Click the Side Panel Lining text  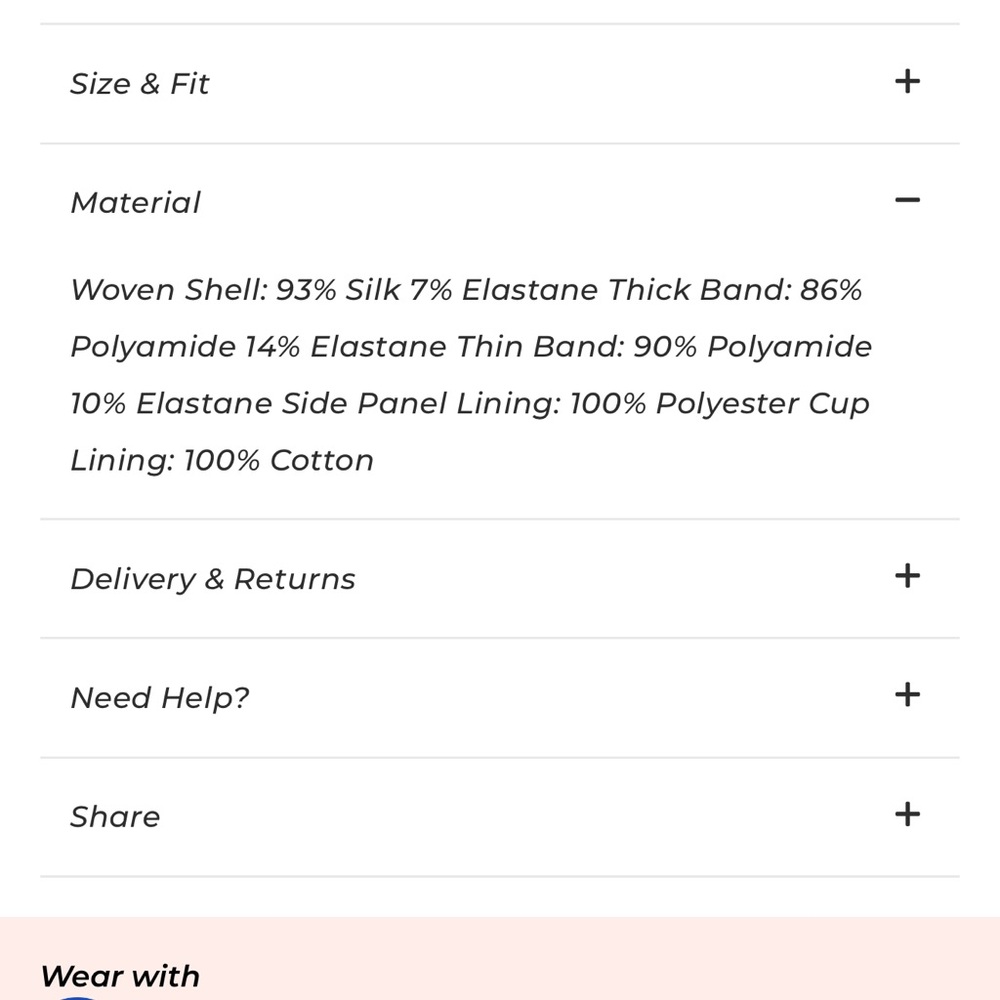click(424, 404)
